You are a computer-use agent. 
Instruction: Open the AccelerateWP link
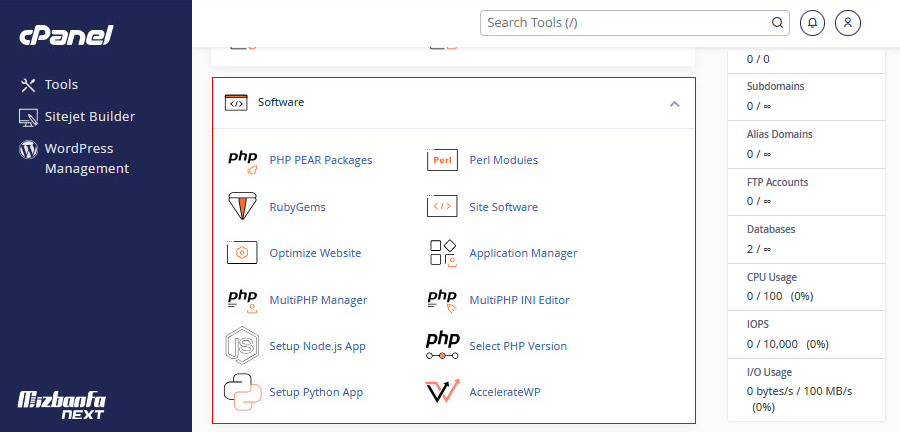pyautogui.click(x=505, y=392)
